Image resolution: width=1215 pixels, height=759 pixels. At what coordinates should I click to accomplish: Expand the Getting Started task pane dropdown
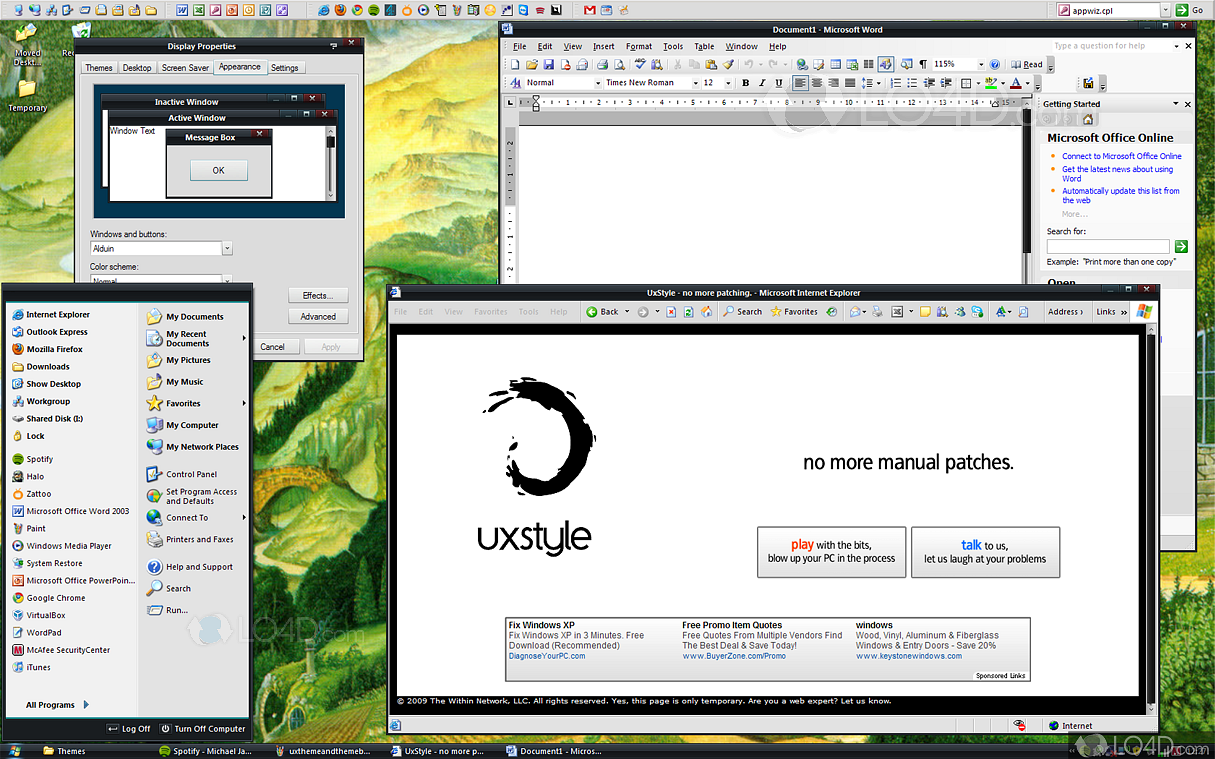(x=1176, y=104)
